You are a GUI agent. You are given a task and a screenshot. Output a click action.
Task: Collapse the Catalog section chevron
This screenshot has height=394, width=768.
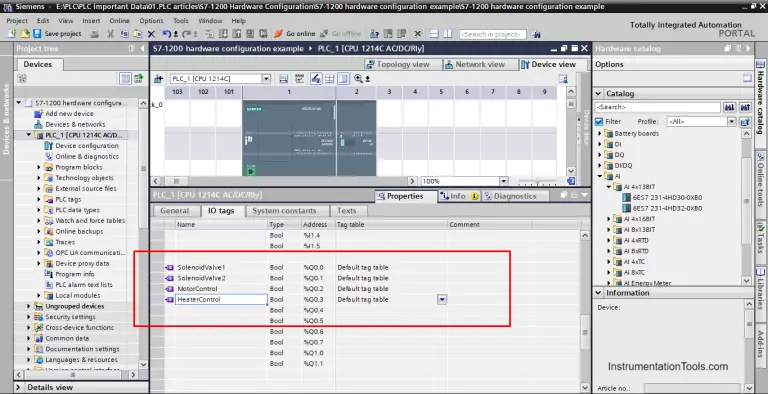pos(599,93)
